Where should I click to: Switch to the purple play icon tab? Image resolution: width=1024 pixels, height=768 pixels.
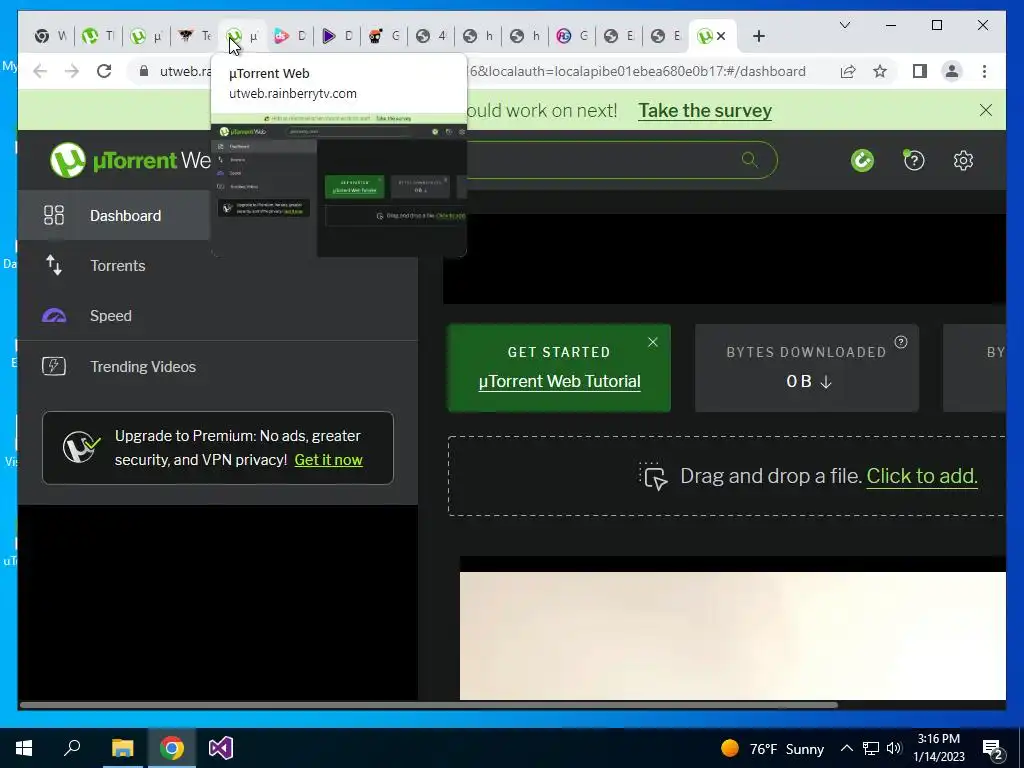tap(338, 36)
